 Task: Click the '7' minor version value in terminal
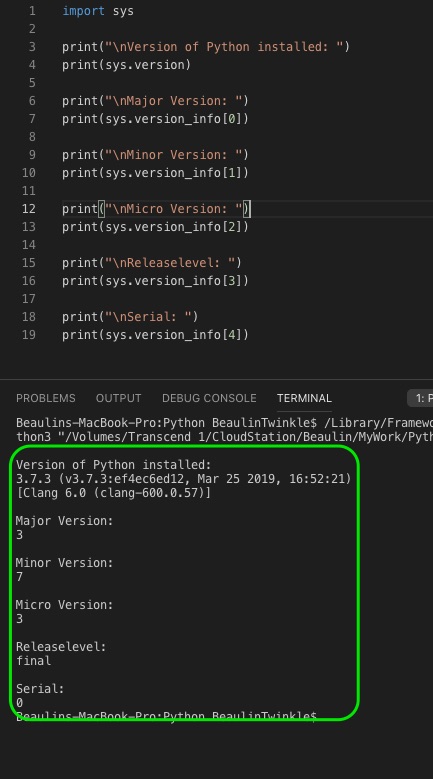coord(19,577)
